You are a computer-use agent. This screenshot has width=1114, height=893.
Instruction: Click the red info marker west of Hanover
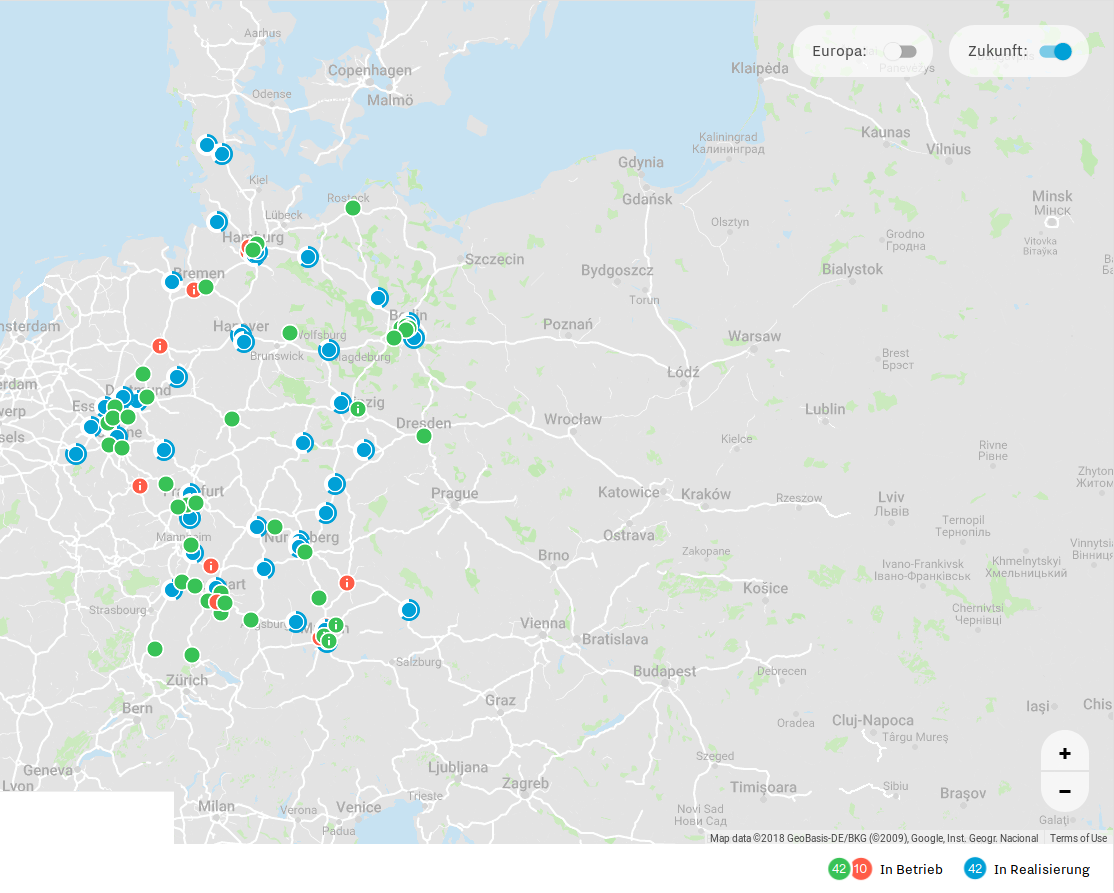point(160,346)
